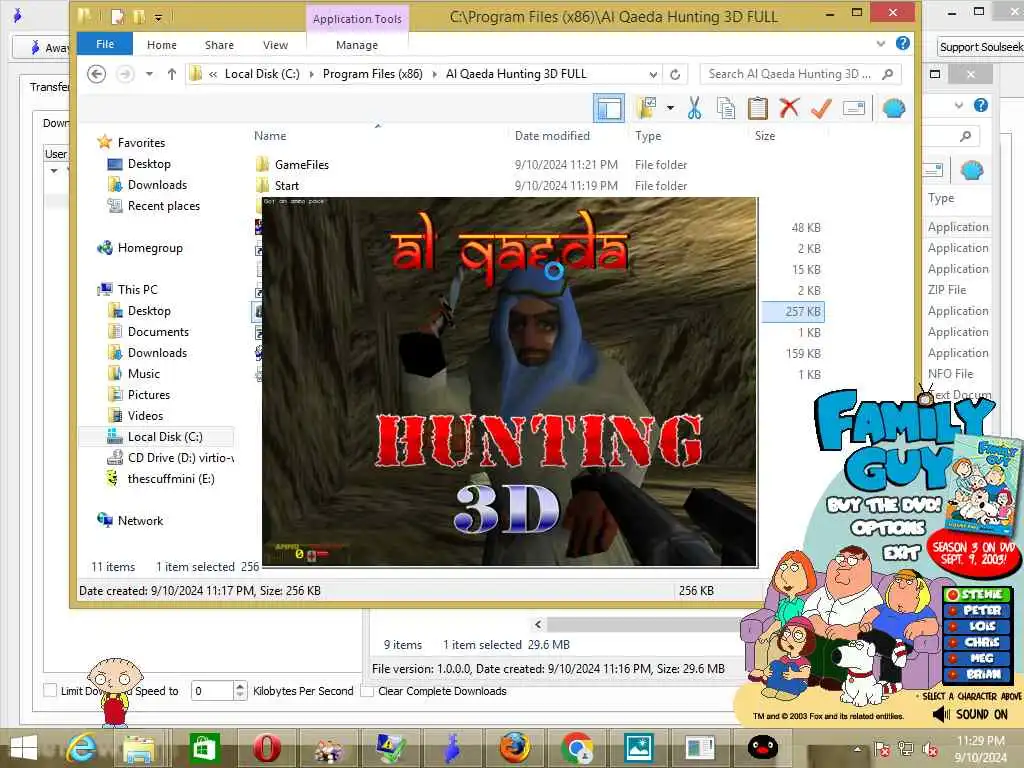Click the Rename toolbar icon
1024x768 pixels.
click(854, 108)
